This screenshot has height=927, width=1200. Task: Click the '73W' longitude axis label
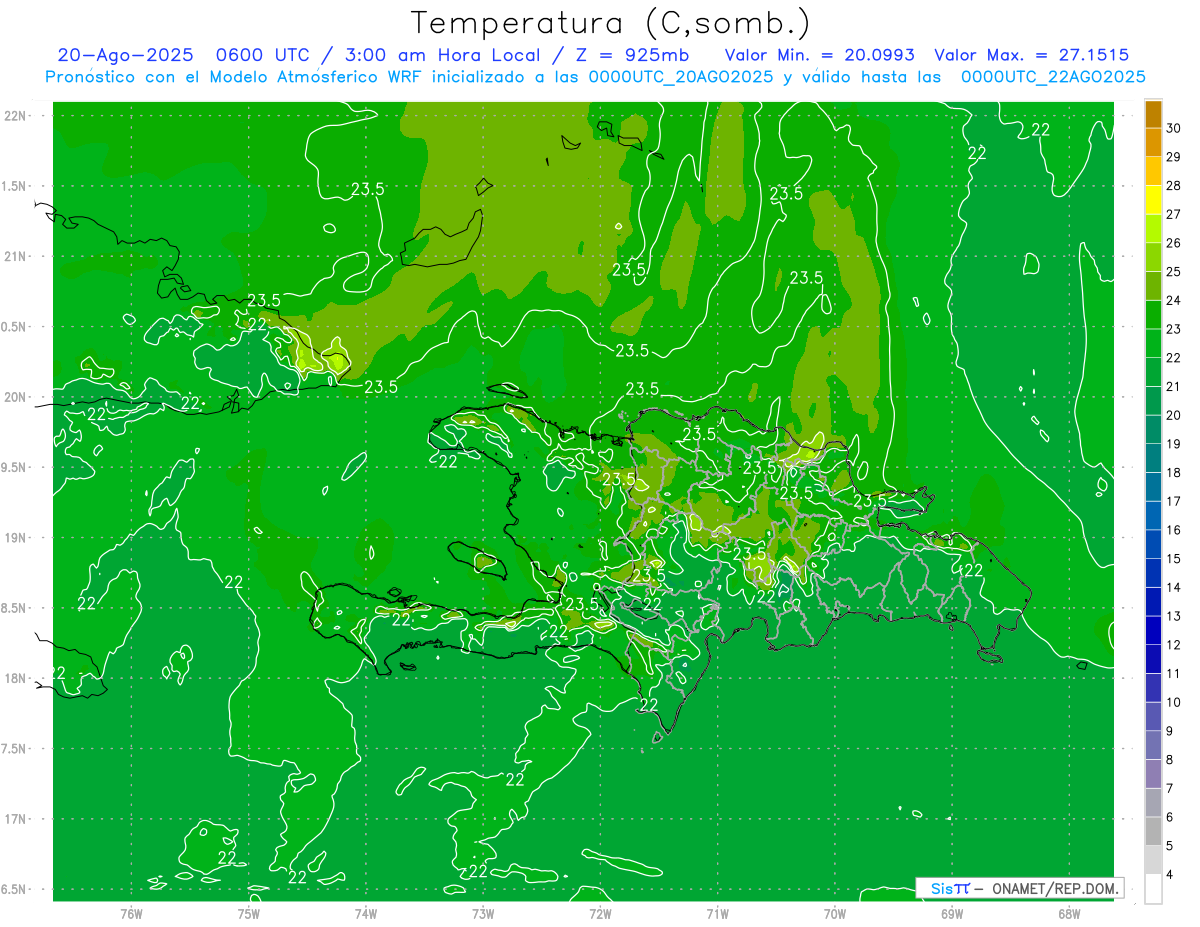click(483, 913)
